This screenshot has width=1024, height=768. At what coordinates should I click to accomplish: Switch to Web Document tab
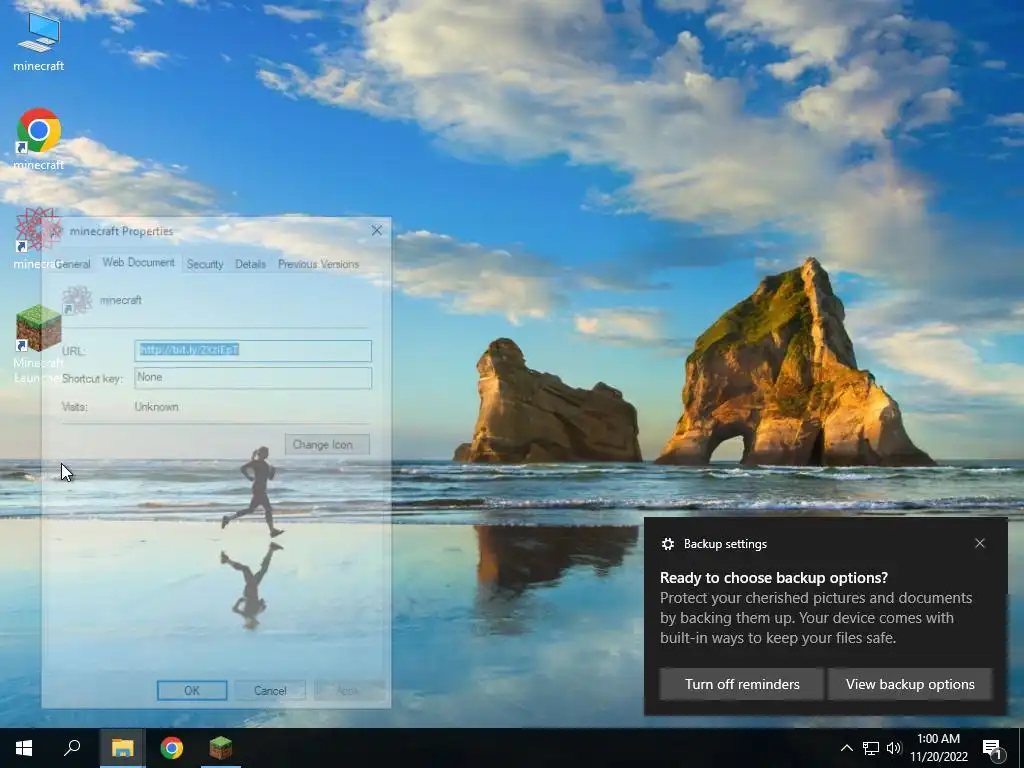138,263
